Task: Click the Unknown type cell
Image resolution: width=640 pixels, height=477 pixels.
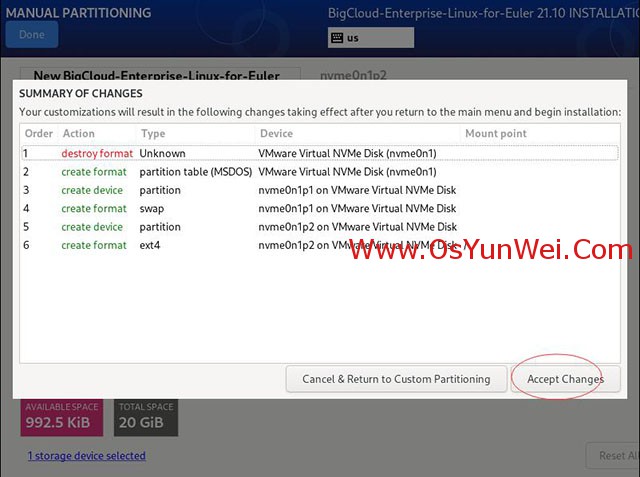Action: [162, 153]
